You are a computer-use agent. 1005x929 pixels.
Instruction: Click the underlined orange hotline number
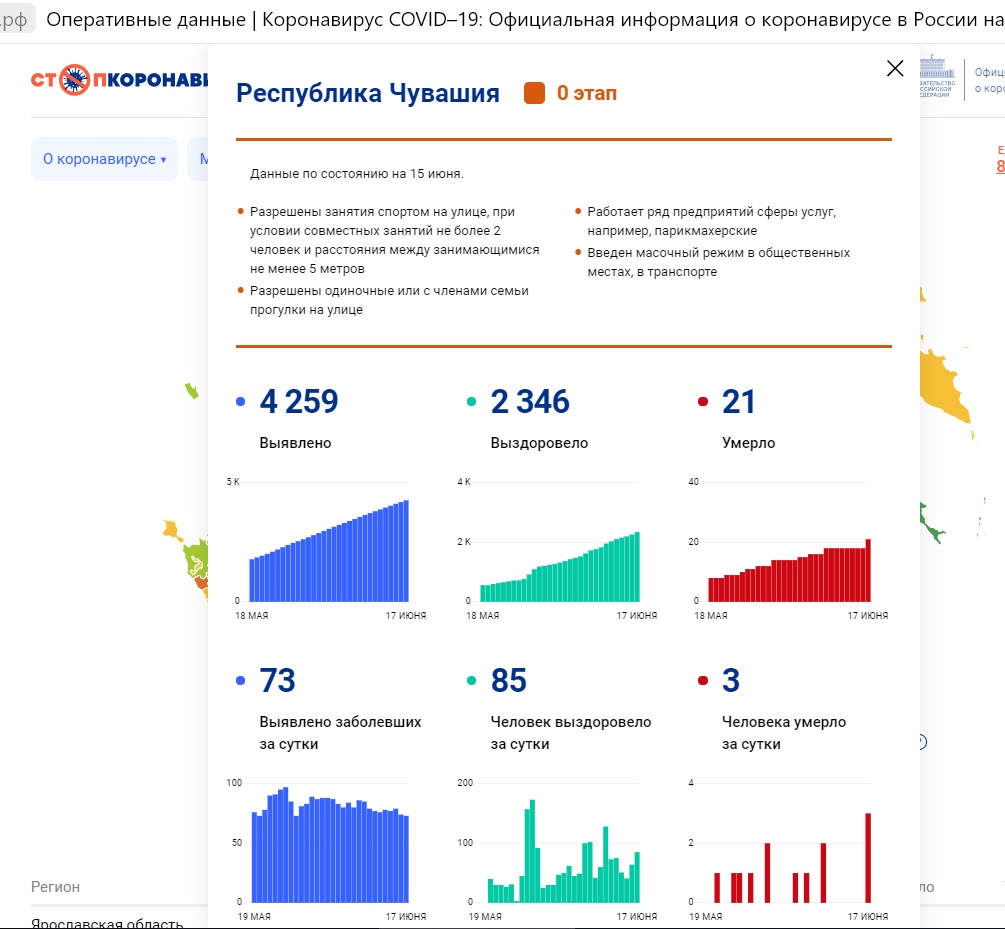[999, 167]
